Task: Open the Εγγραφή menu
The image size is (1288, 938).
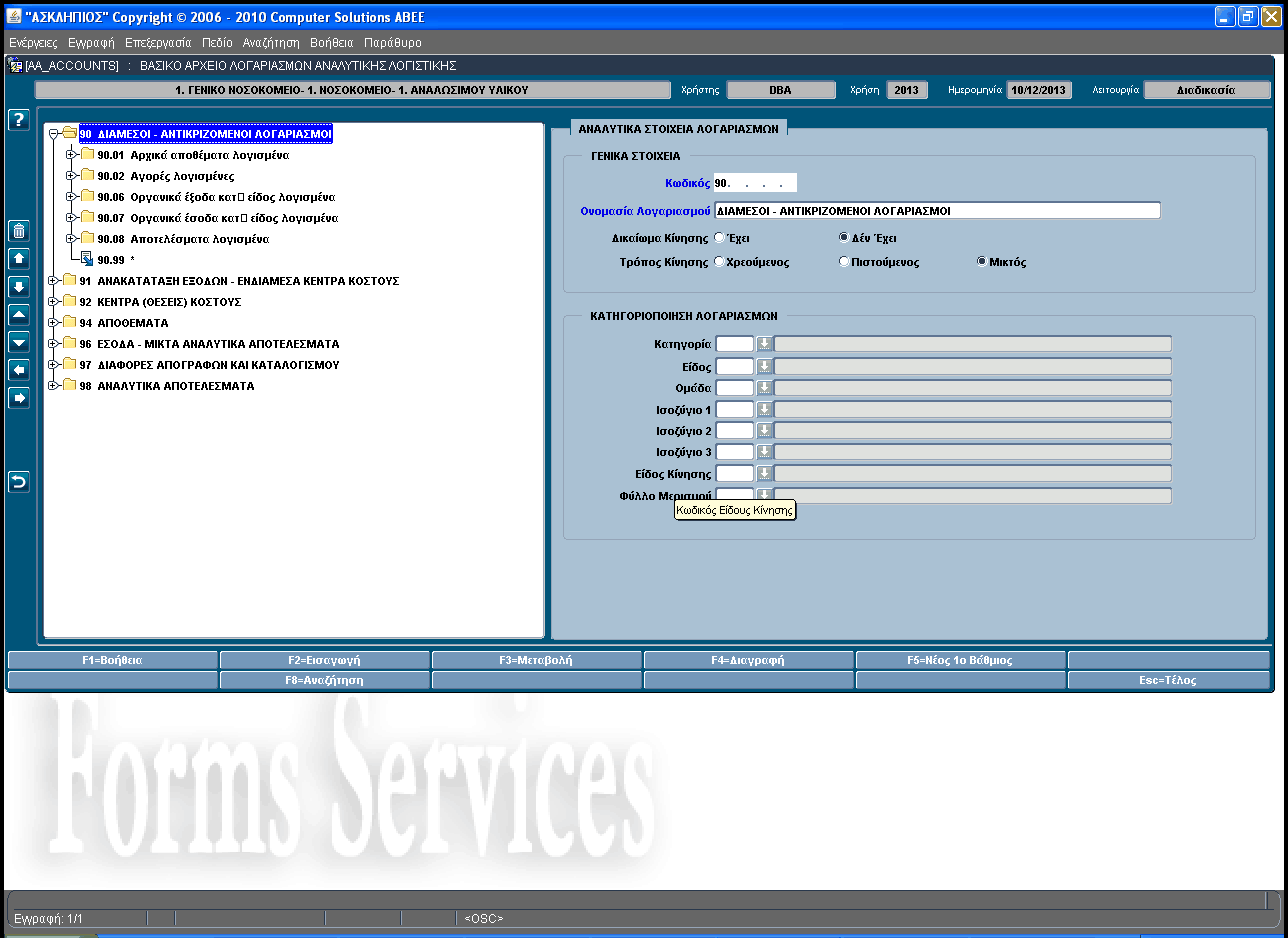Action: point(91,43)
